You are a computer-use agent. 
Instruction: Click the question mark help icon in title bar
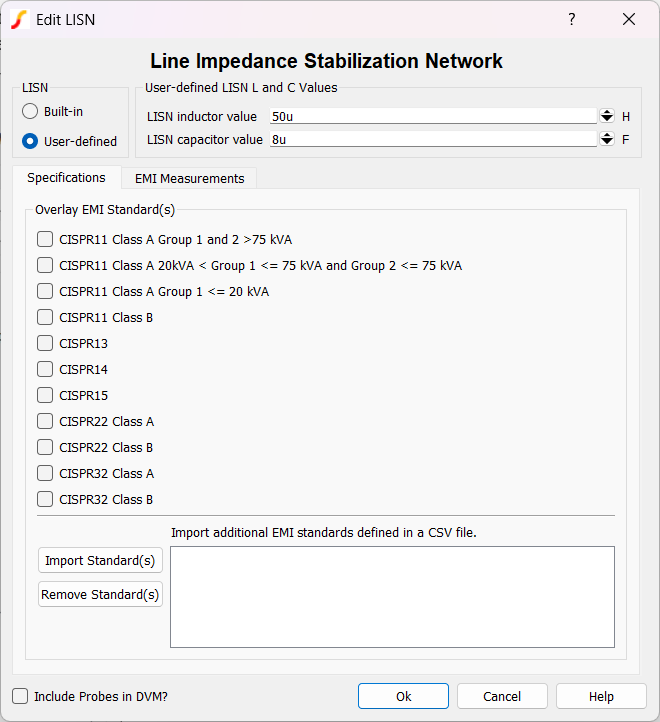572,19
